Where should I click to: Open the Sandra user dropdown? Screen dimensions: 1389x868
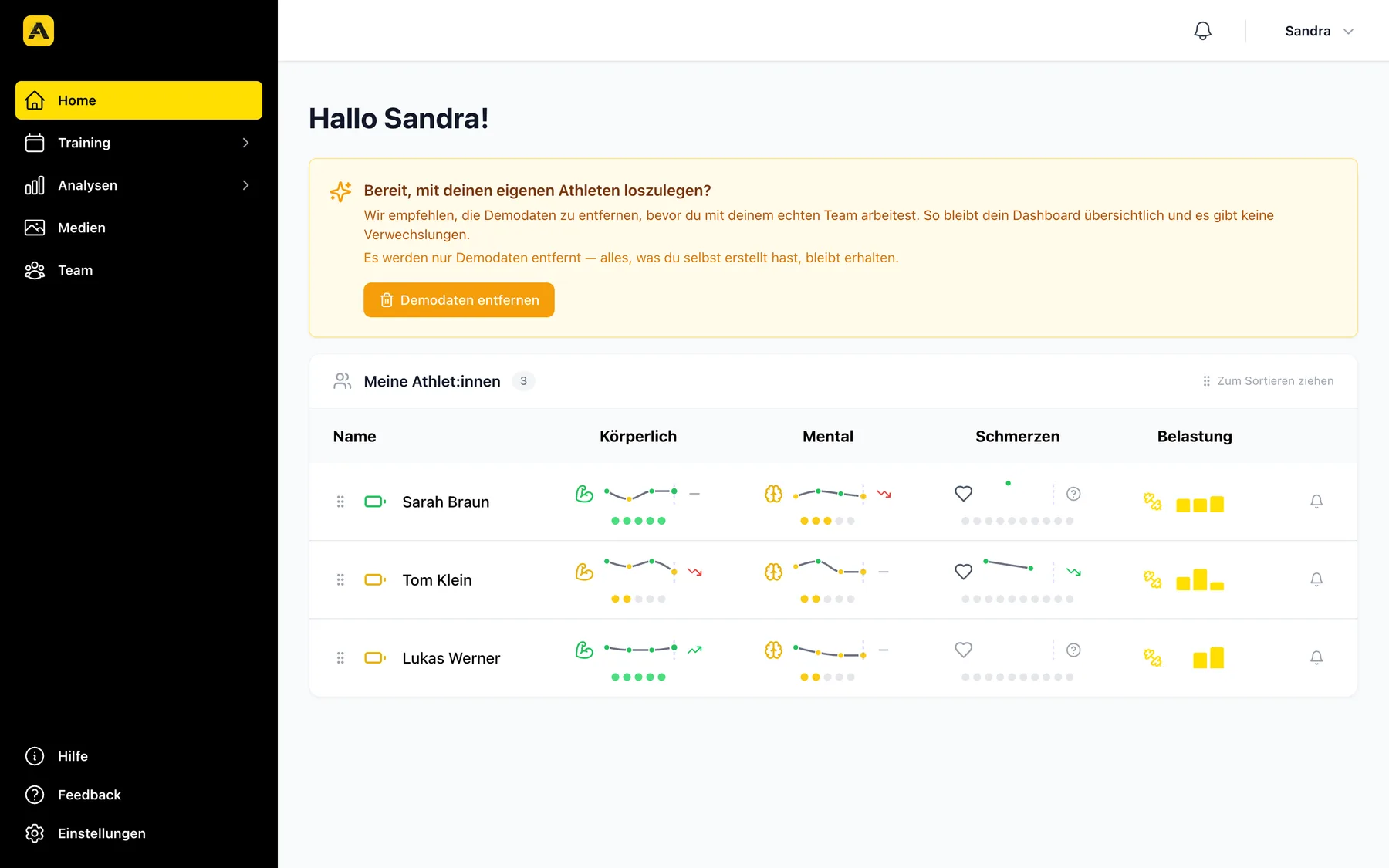[1319, 31]
